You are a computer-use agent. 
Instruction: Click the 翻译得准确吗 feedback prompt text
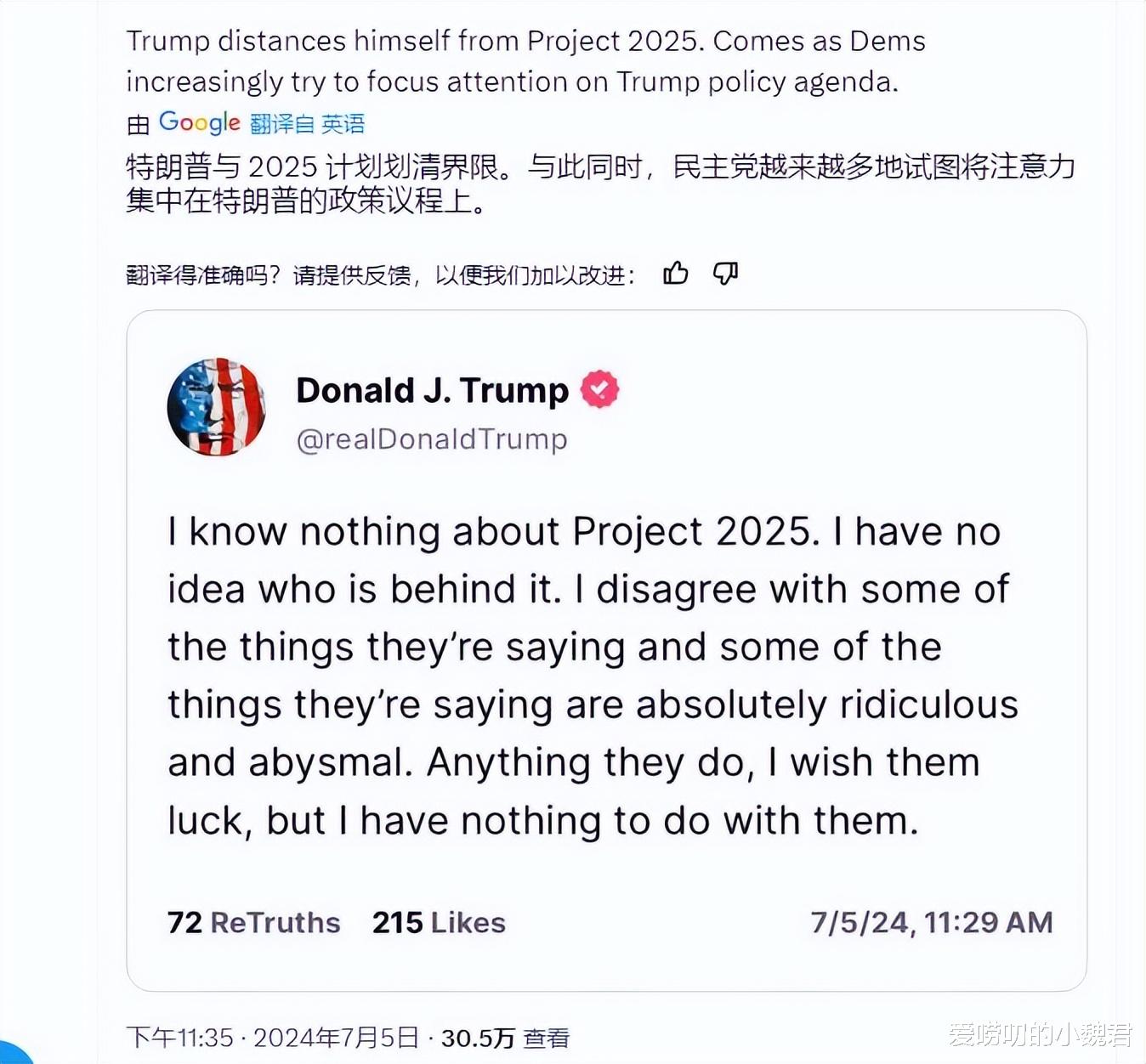point(380,274)
